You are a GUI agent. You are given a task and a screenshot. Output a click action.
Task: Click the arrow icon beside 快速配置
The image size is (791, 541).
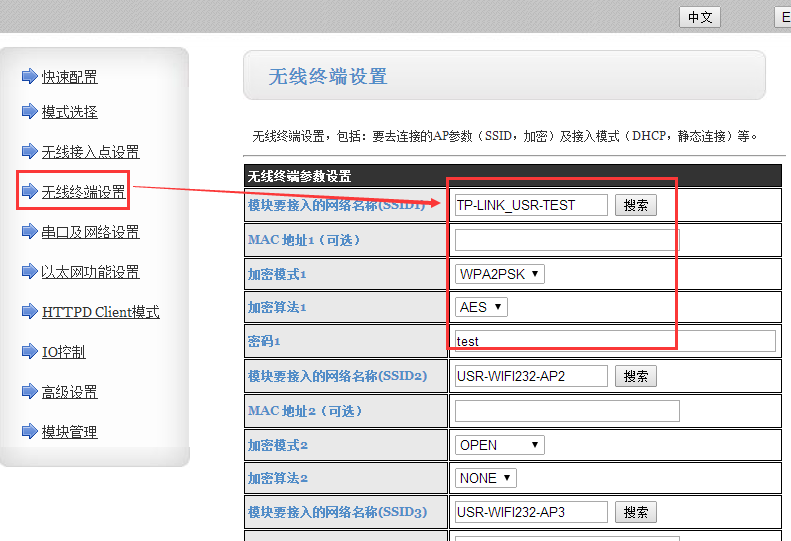pyautogui.click(x=29, y=77)
